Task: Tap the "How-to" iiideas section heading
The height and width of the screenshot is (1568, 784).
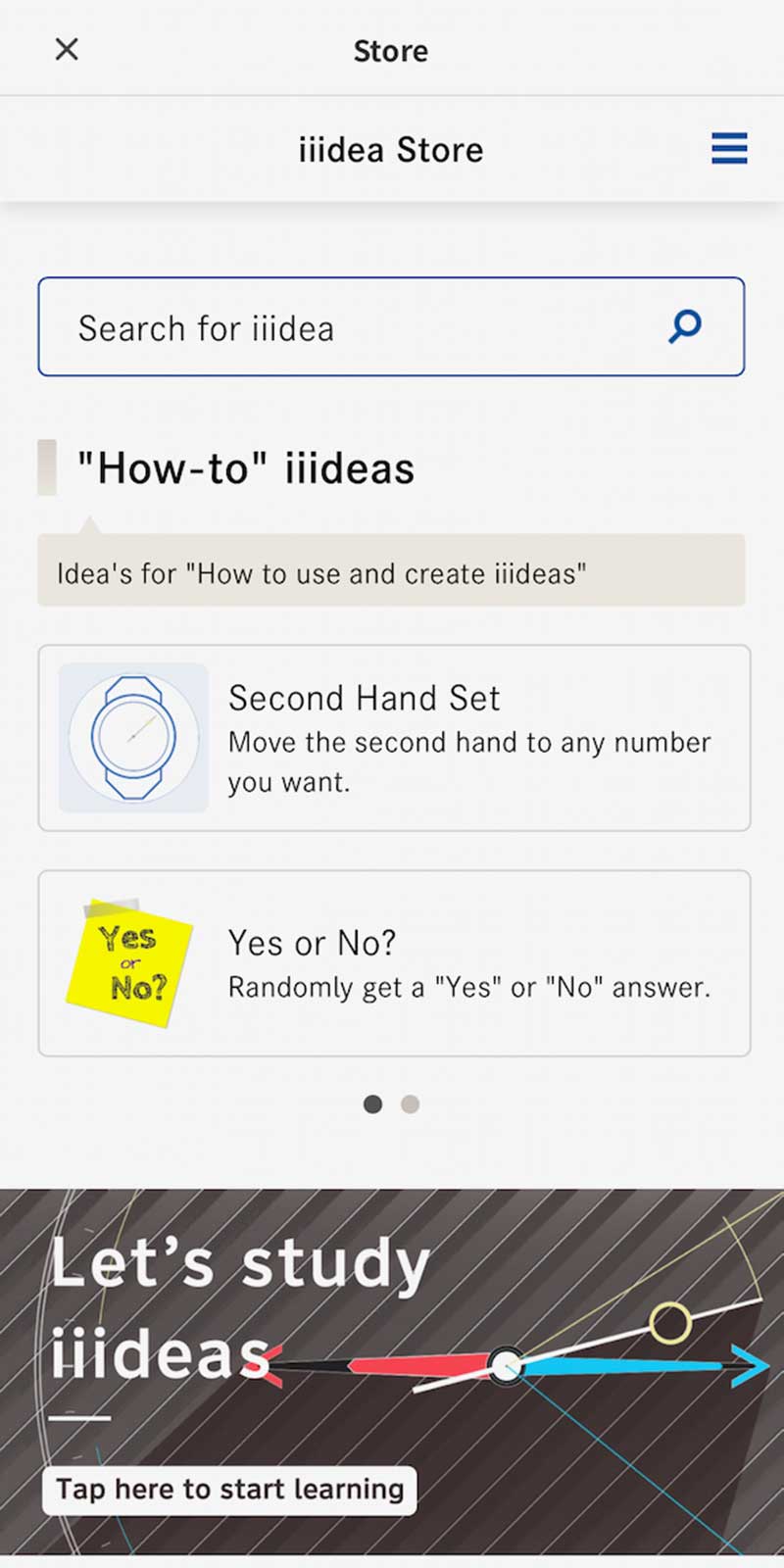Action: point(245,468)
